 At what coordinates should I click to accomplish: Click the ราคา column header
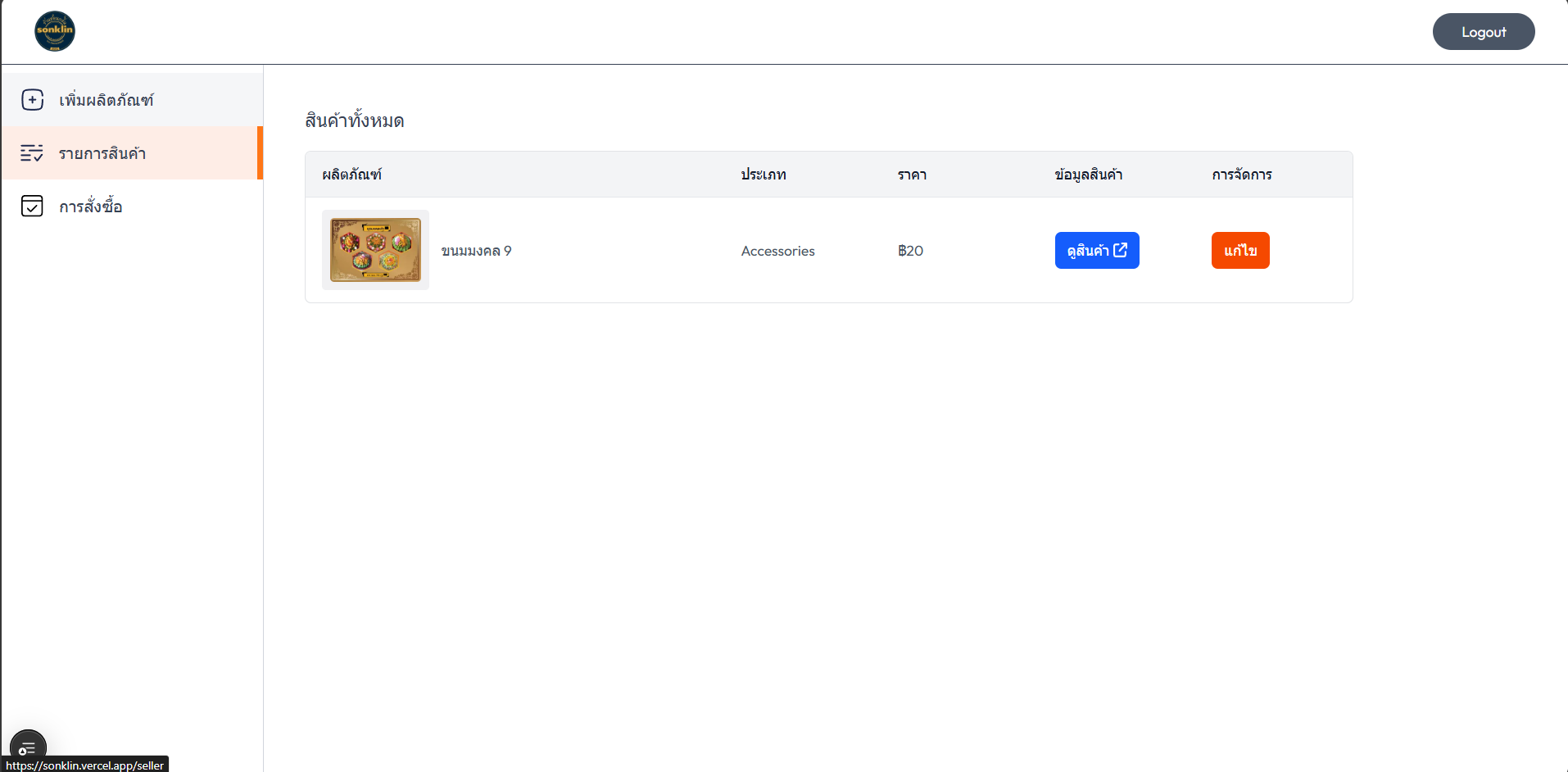coord(912,175)
